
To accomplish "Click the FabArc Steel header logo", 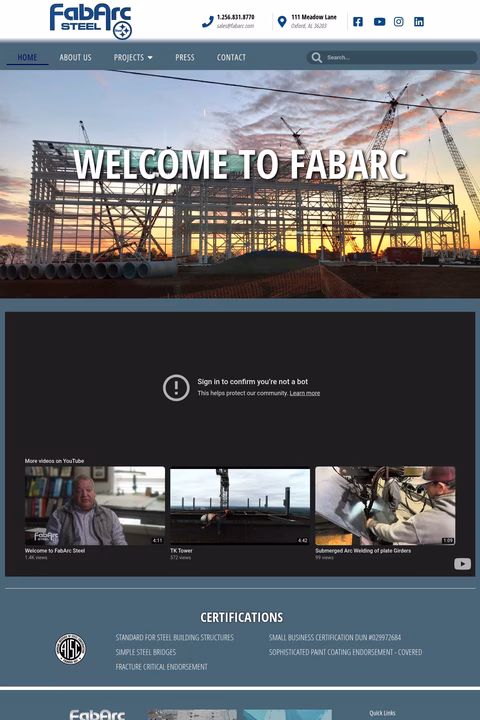I will pos(90,21).
